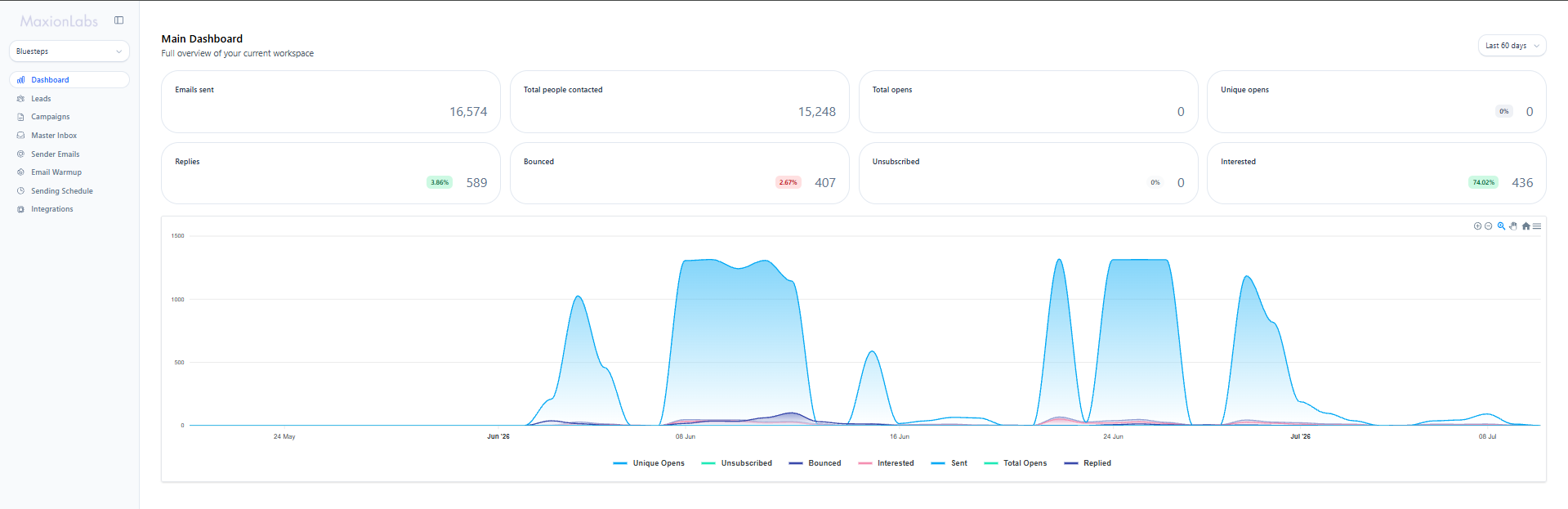Click the Leads people icon in the sidebar
The width and height of the screenshot is (1568, 509).
(x=20, y=99)
